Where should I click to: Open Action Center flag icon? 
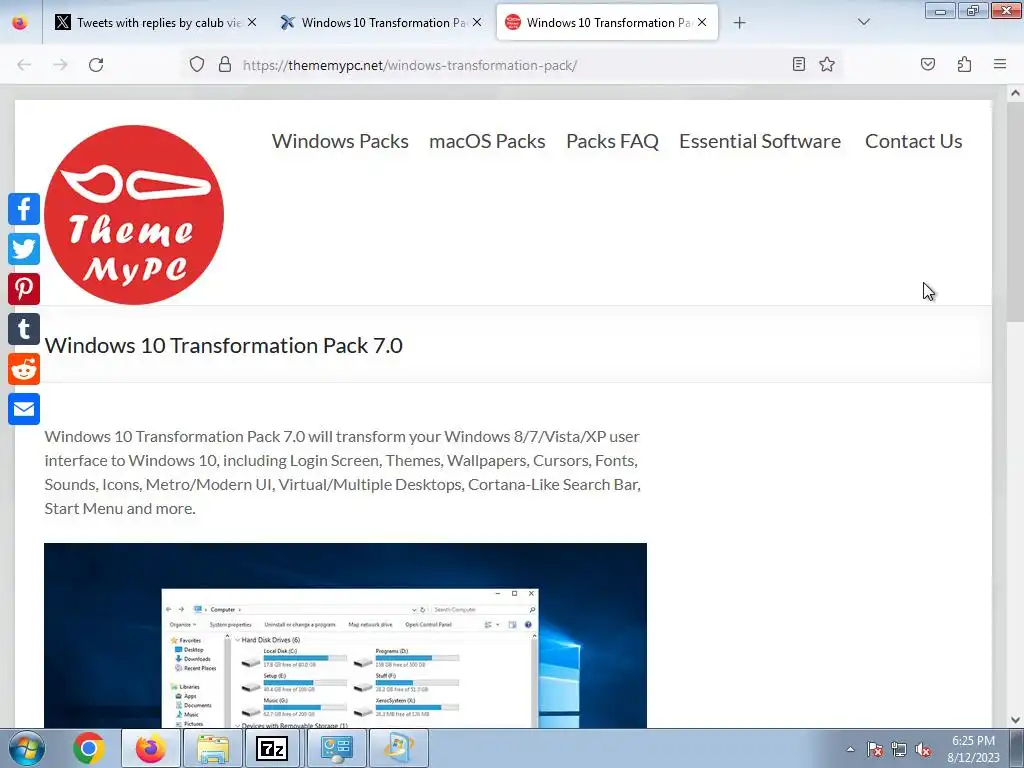tap(875, 750)
